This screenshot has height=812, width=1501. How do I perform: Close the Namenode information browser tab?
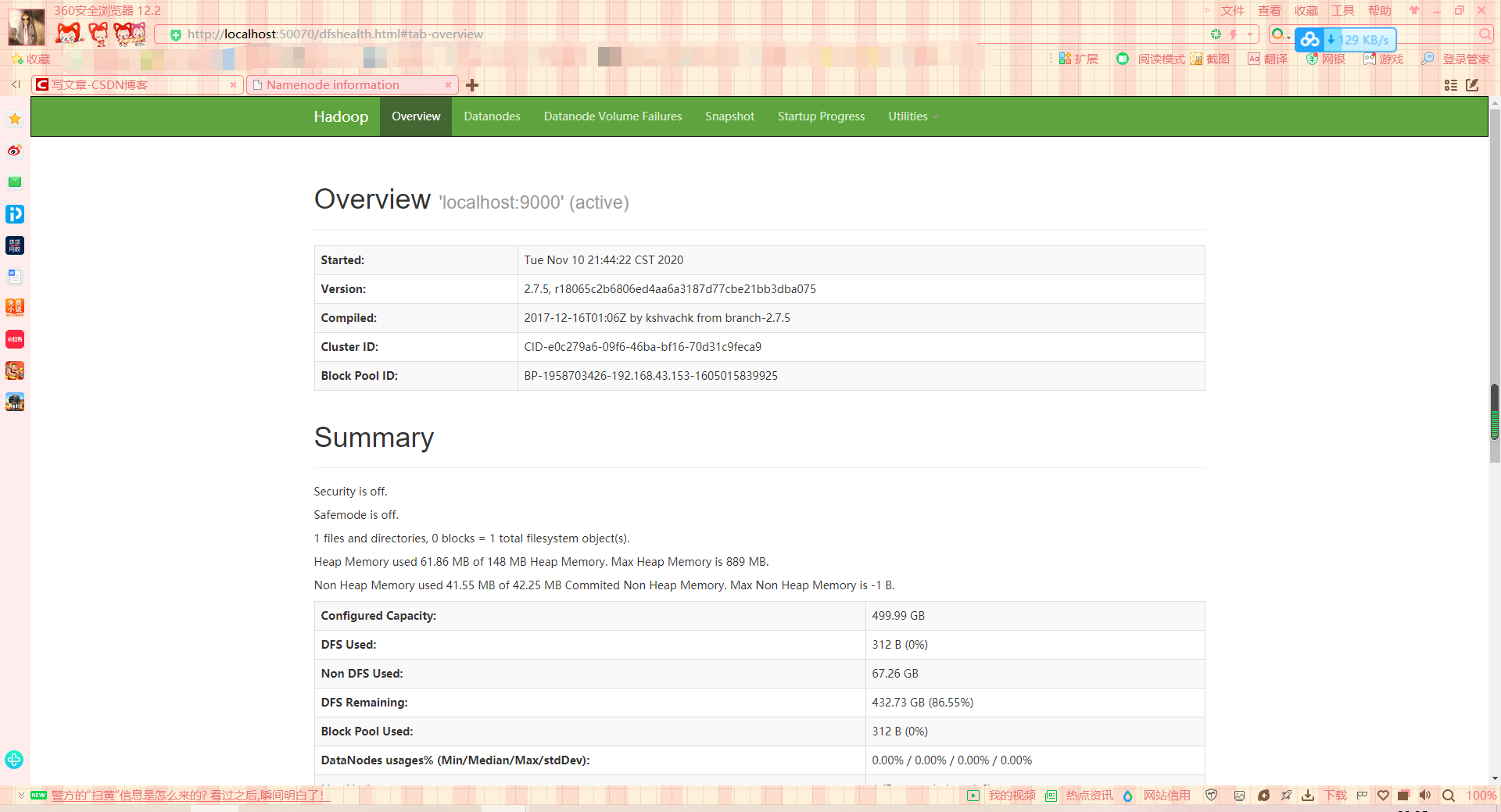[x=448, y=84]
